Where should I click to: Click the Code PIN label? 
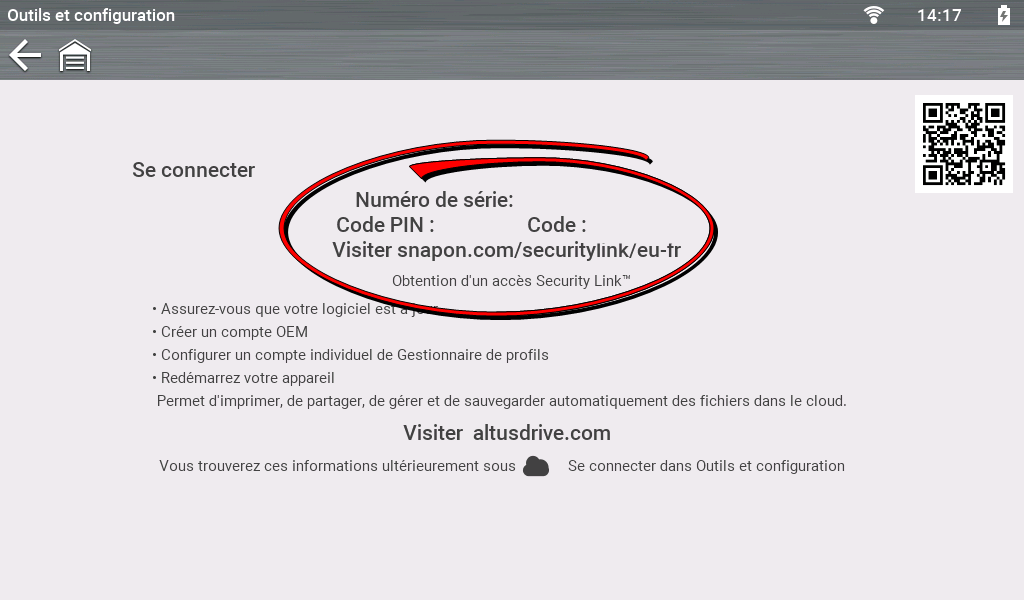(x=385, y=225)
